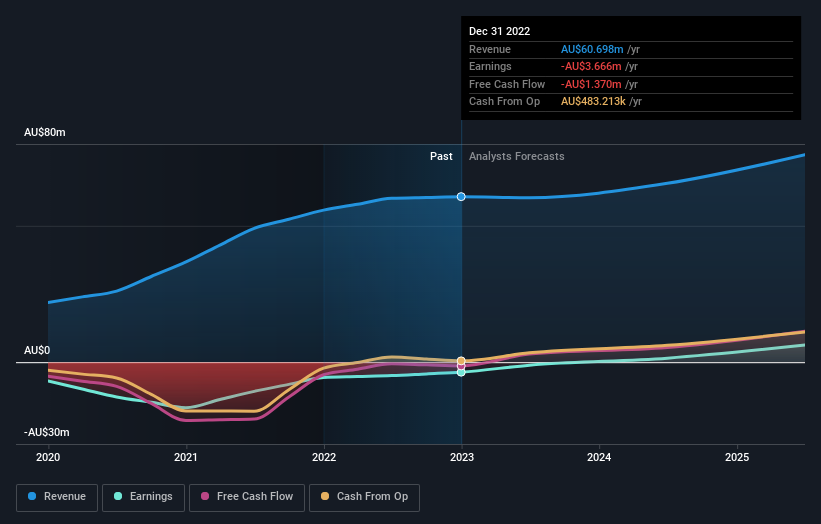Select the orange Cash From Op marker at 2023
This screenshot has width=821, height=524.
tap(461, 361)
